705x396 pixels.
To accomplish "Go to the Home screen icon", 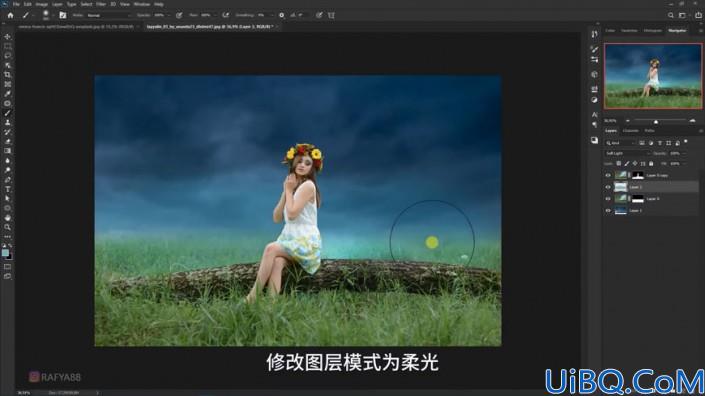I will pos(10,15).
